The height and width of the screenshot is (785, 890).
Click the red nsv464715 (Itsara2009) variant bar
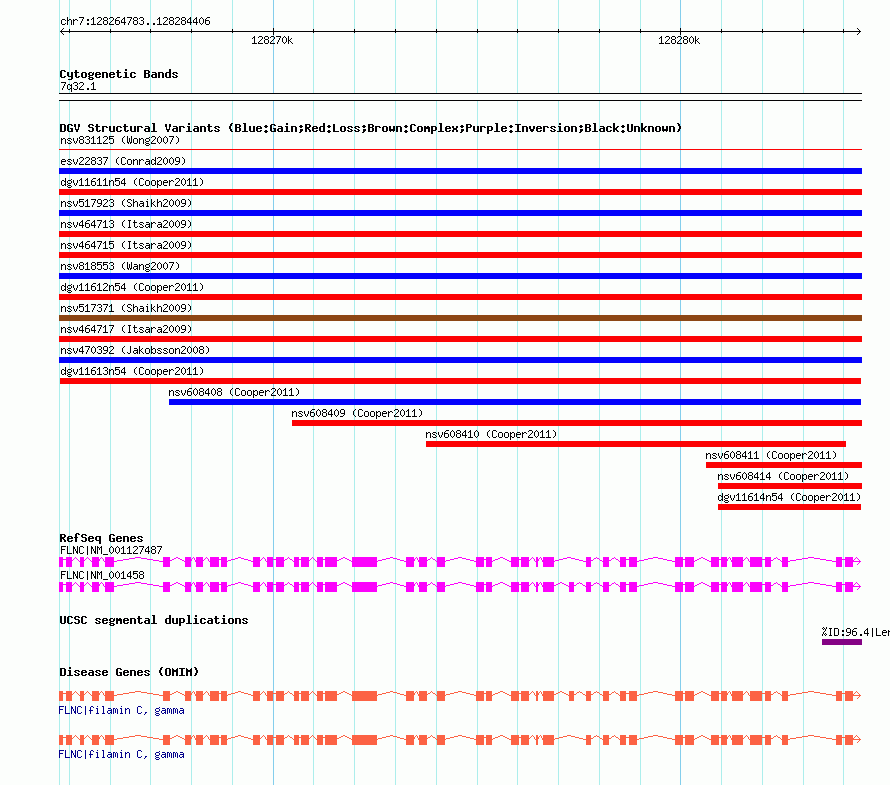460,255
